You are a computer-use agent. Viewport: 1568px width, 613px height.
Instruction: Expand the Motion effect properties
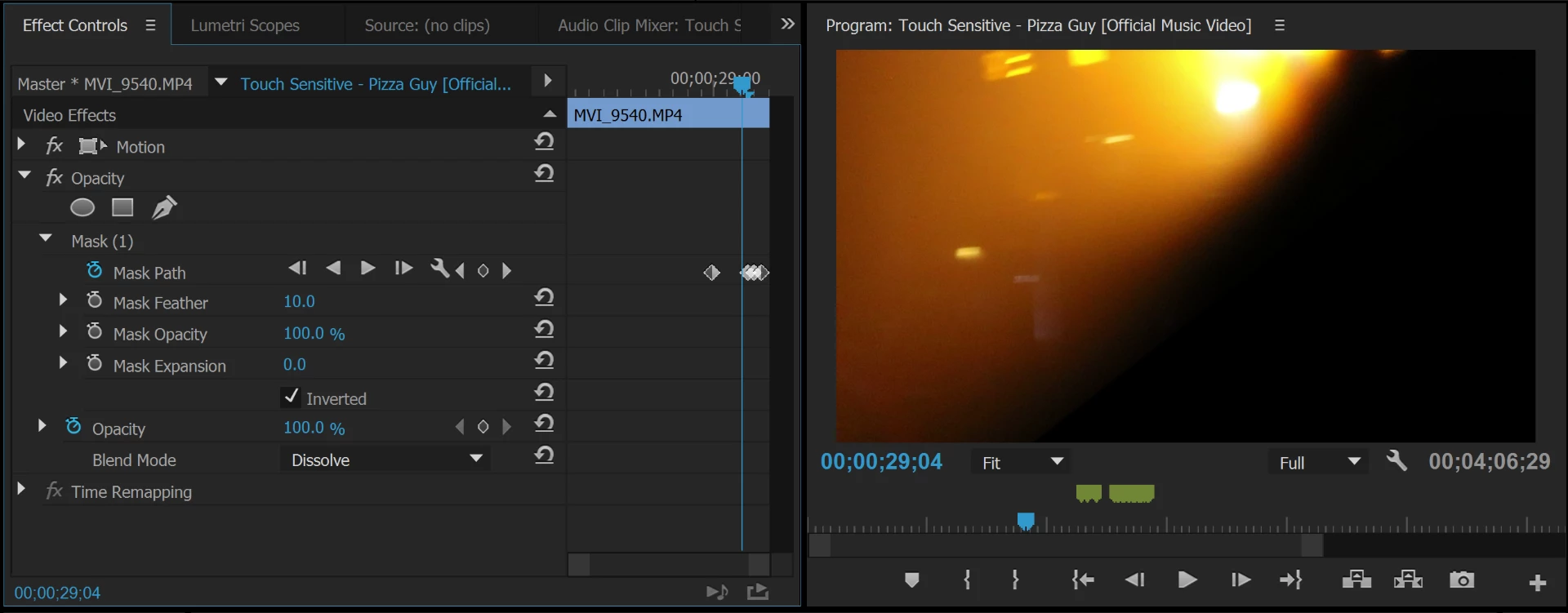[22, 144]
